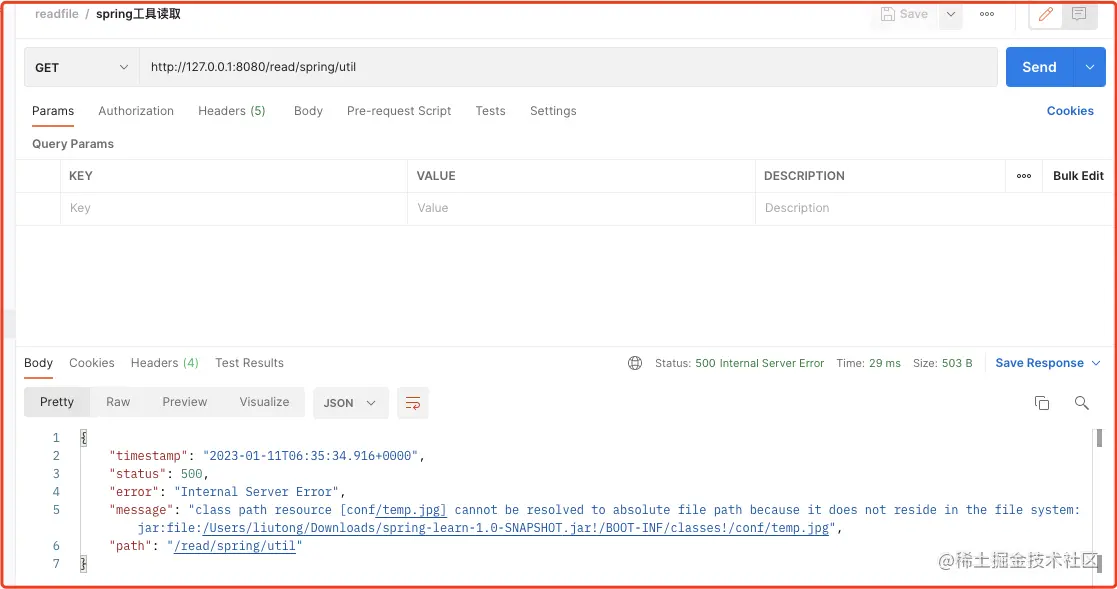Click the pencil edit icon
This screenshot has height=589, width=1117.
1046,14
